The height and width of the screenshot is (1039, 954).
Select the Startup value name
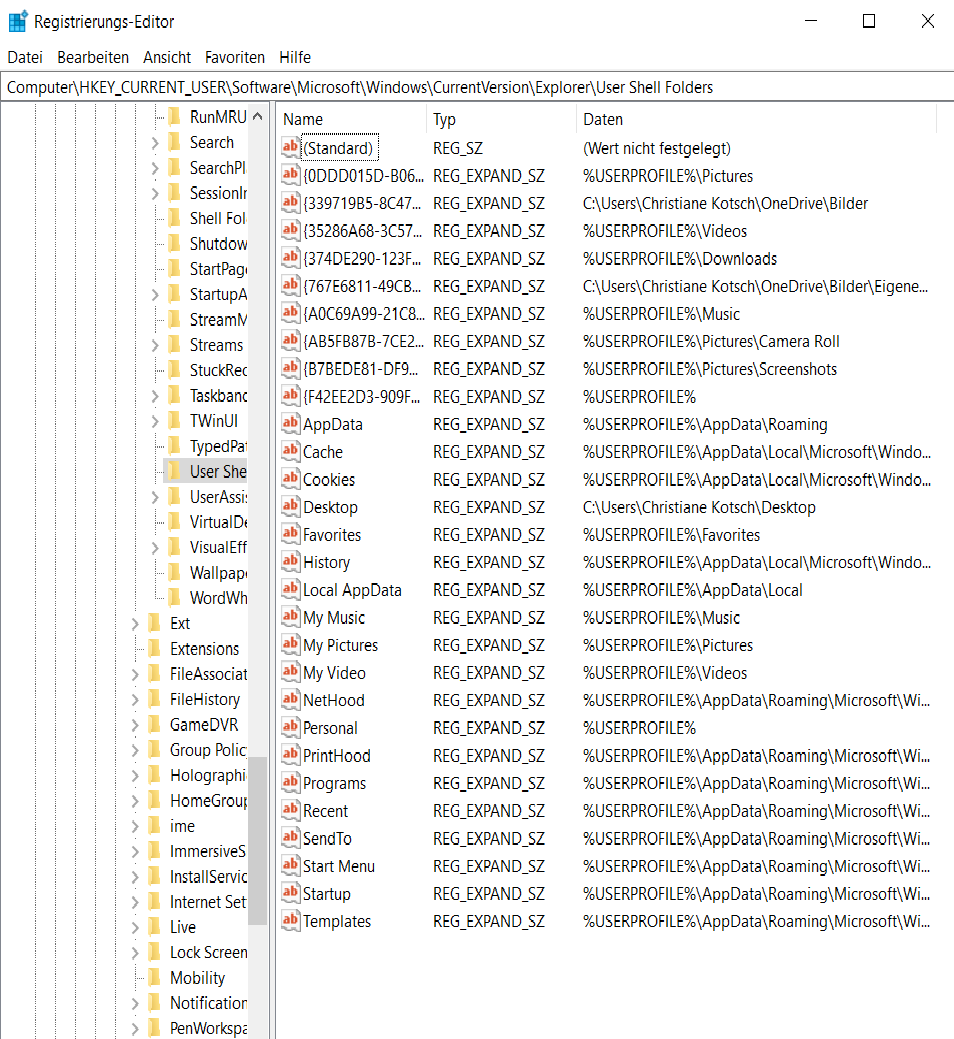327,894
